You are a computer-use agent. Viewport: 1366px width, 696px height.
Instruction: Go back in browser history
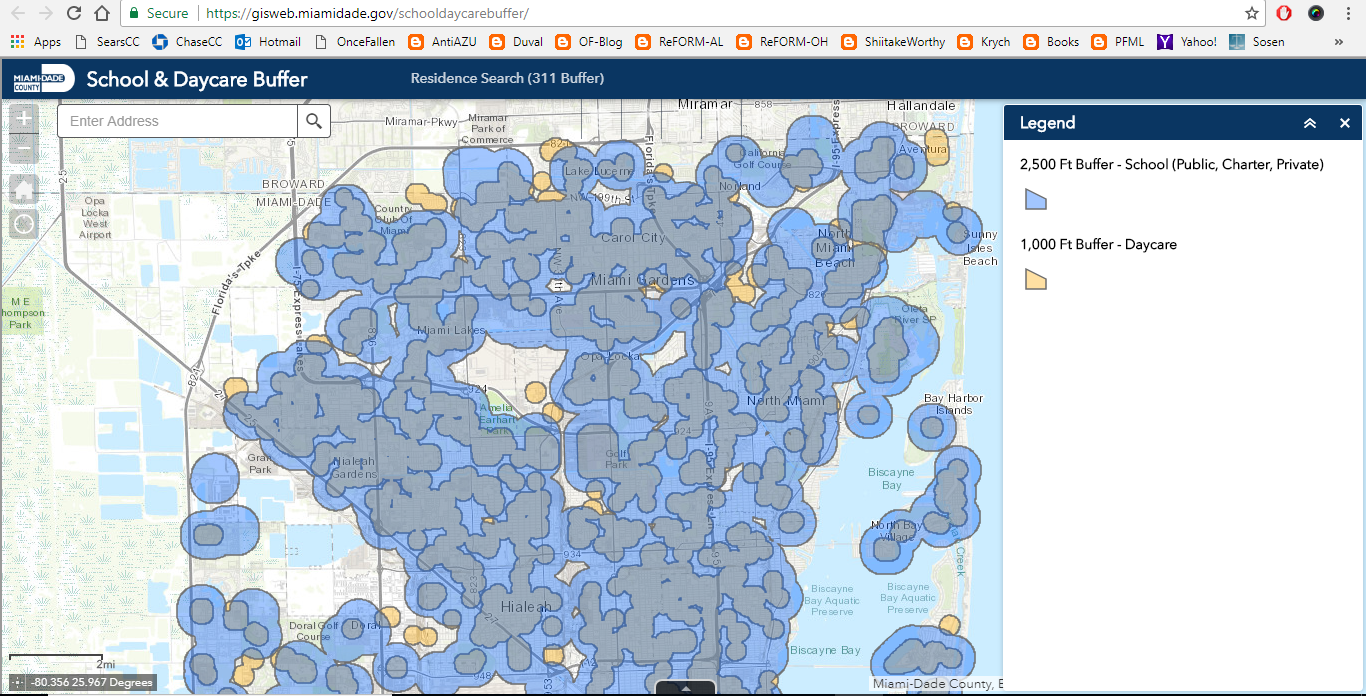tap(18, 13)
